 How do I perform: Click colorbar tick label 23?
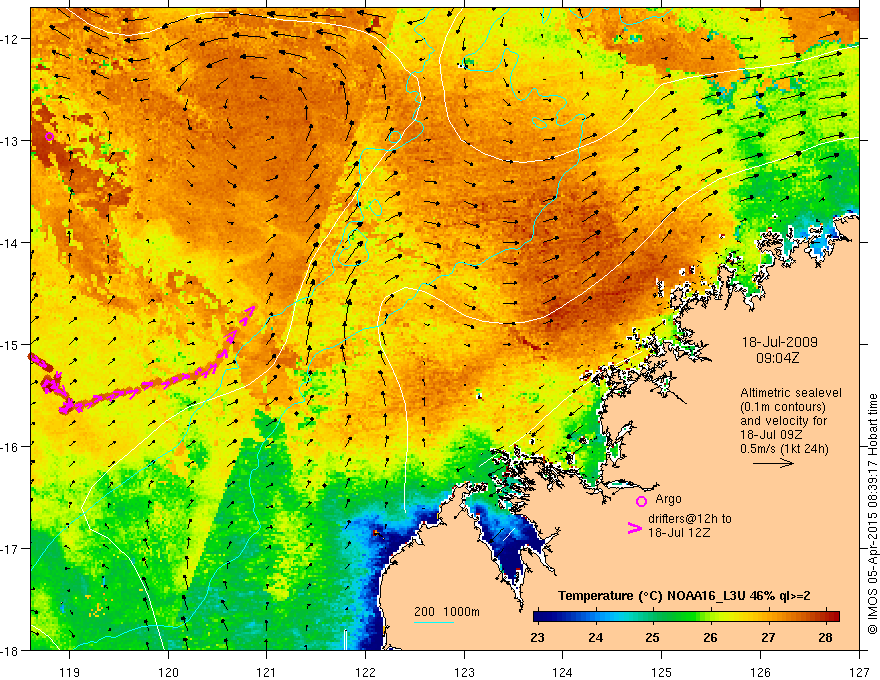tap(537, 637)
